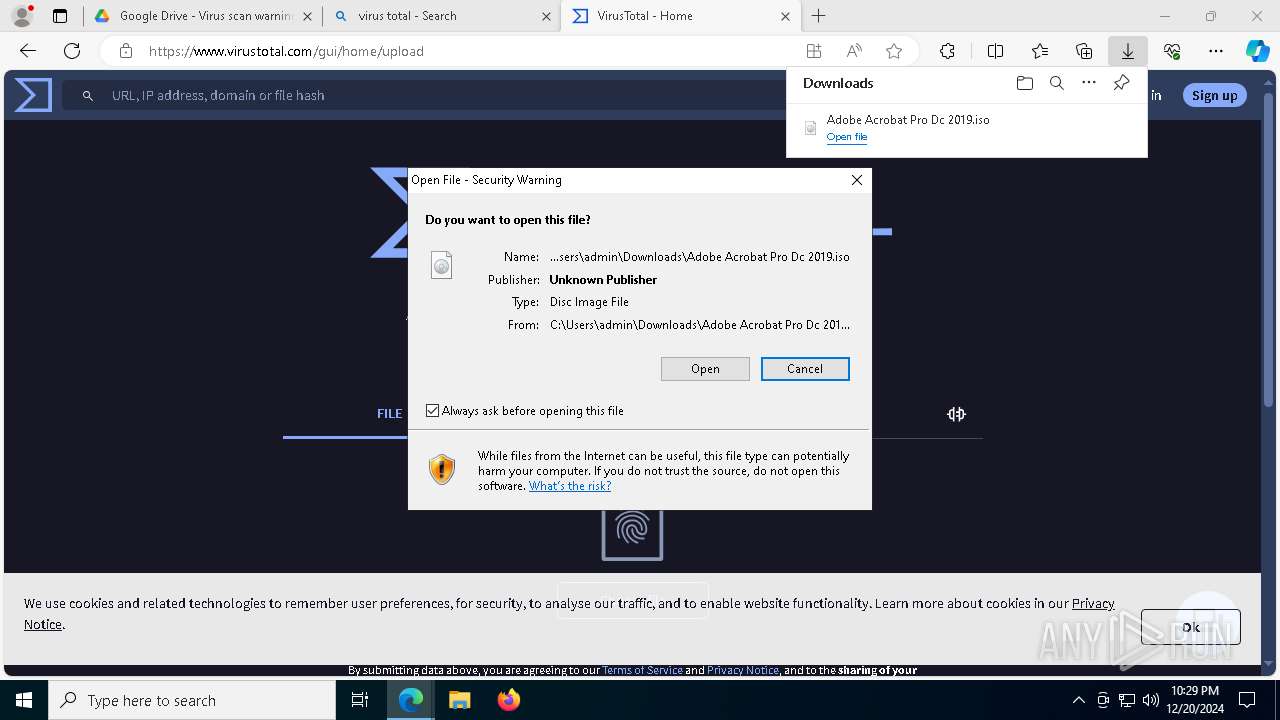Click the Windows taskbar search box
This screenshot has height=720, width=1280.
(192, 700)
